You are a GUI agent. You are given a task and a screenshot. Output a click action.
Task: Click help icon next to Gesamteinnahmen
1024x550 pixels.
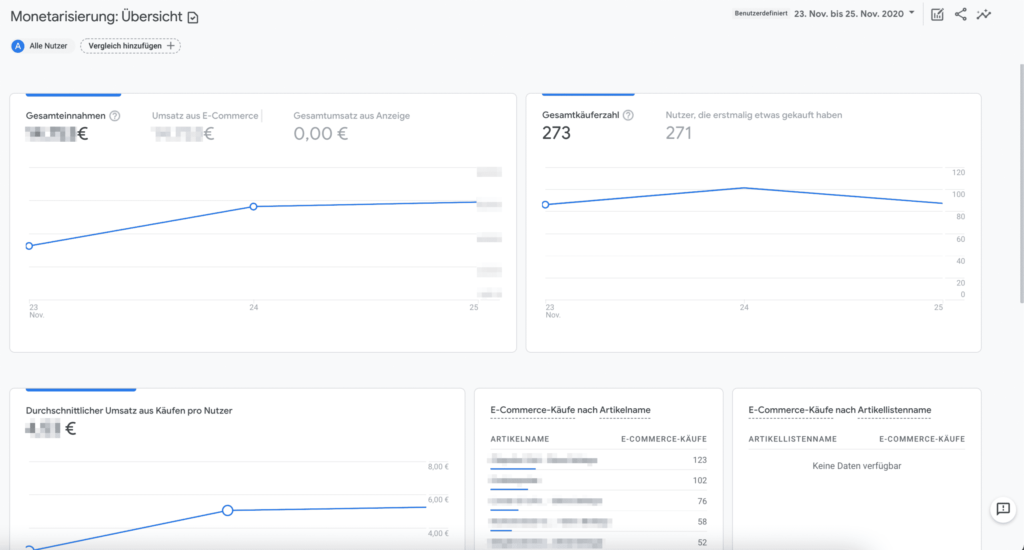tap(115, 116)
